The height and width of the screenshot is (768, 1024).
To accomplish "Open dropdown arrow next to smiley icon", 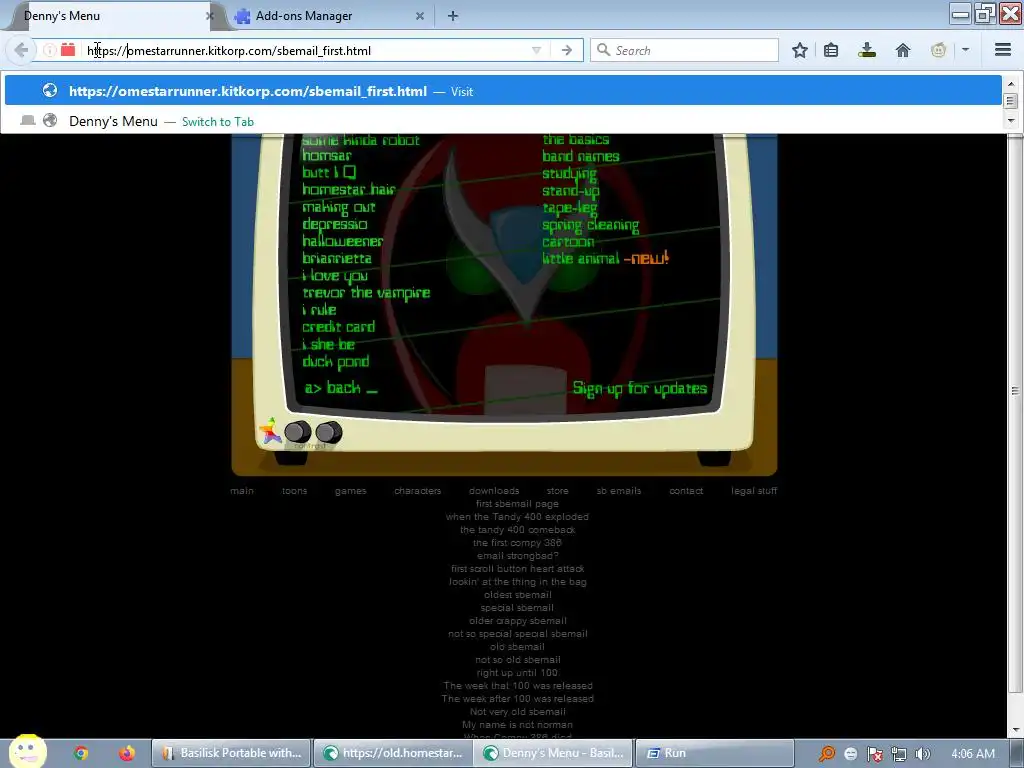I will click(965, 50).
